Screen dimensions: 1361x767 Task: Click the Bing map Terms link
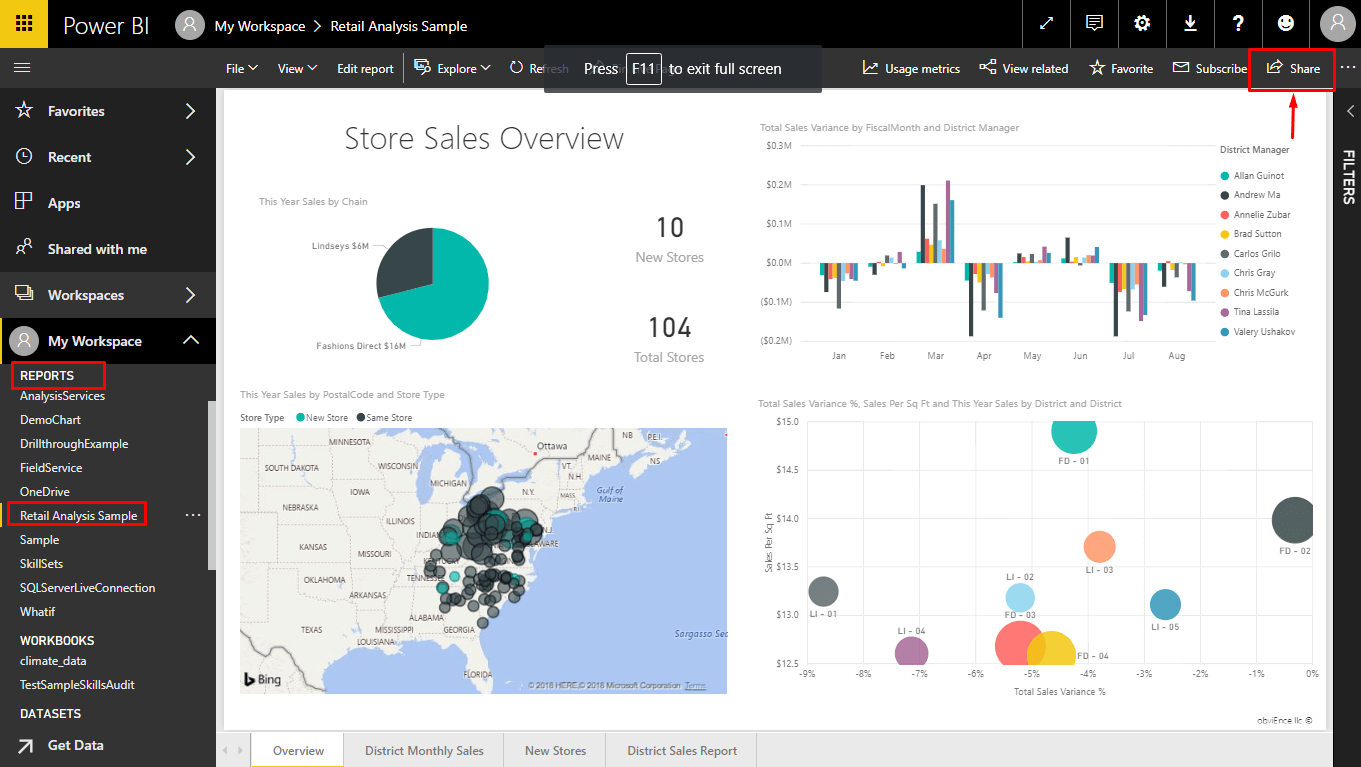pos(695,686)
